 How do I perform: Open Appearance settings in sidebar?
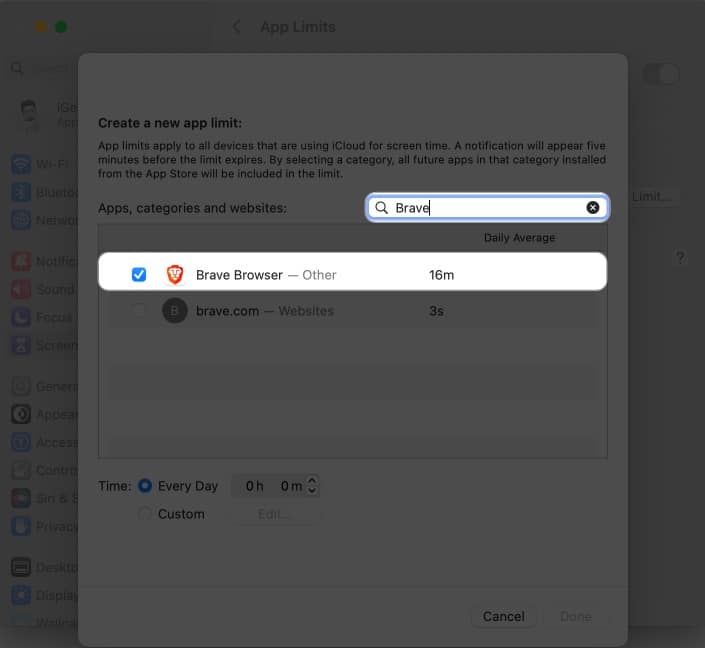pos(43,414)
